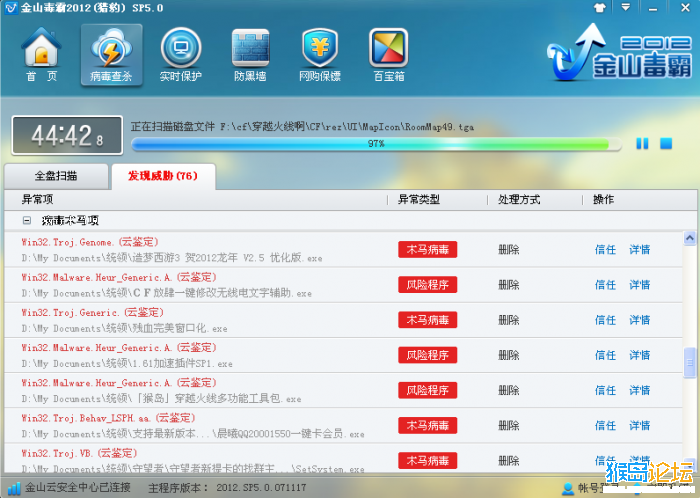The width and height of the screenshot is (700, 498).
Task: Click 信任 for CF 放肆一键修改 row
Action: pyautogui.click(x=605, y=285)
